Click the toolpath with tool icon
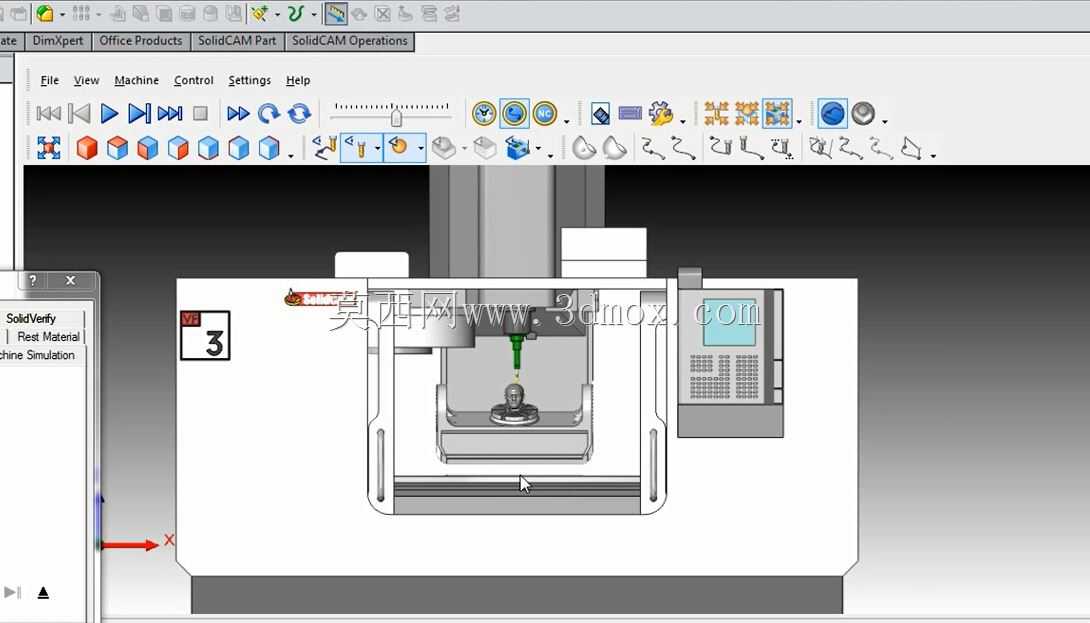 click(x=325, y=148)
